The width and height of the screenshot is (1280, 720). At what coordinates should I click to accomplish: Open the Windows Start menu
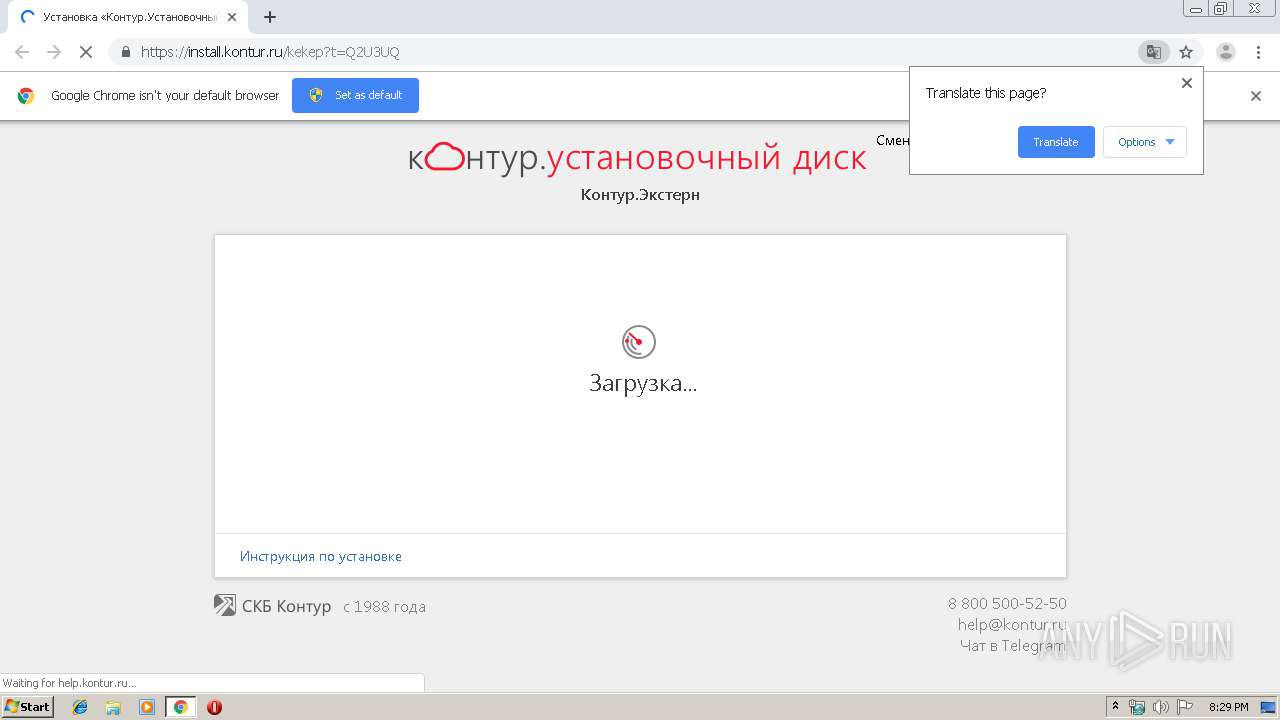pyautogui.click(x=27, y=707)
